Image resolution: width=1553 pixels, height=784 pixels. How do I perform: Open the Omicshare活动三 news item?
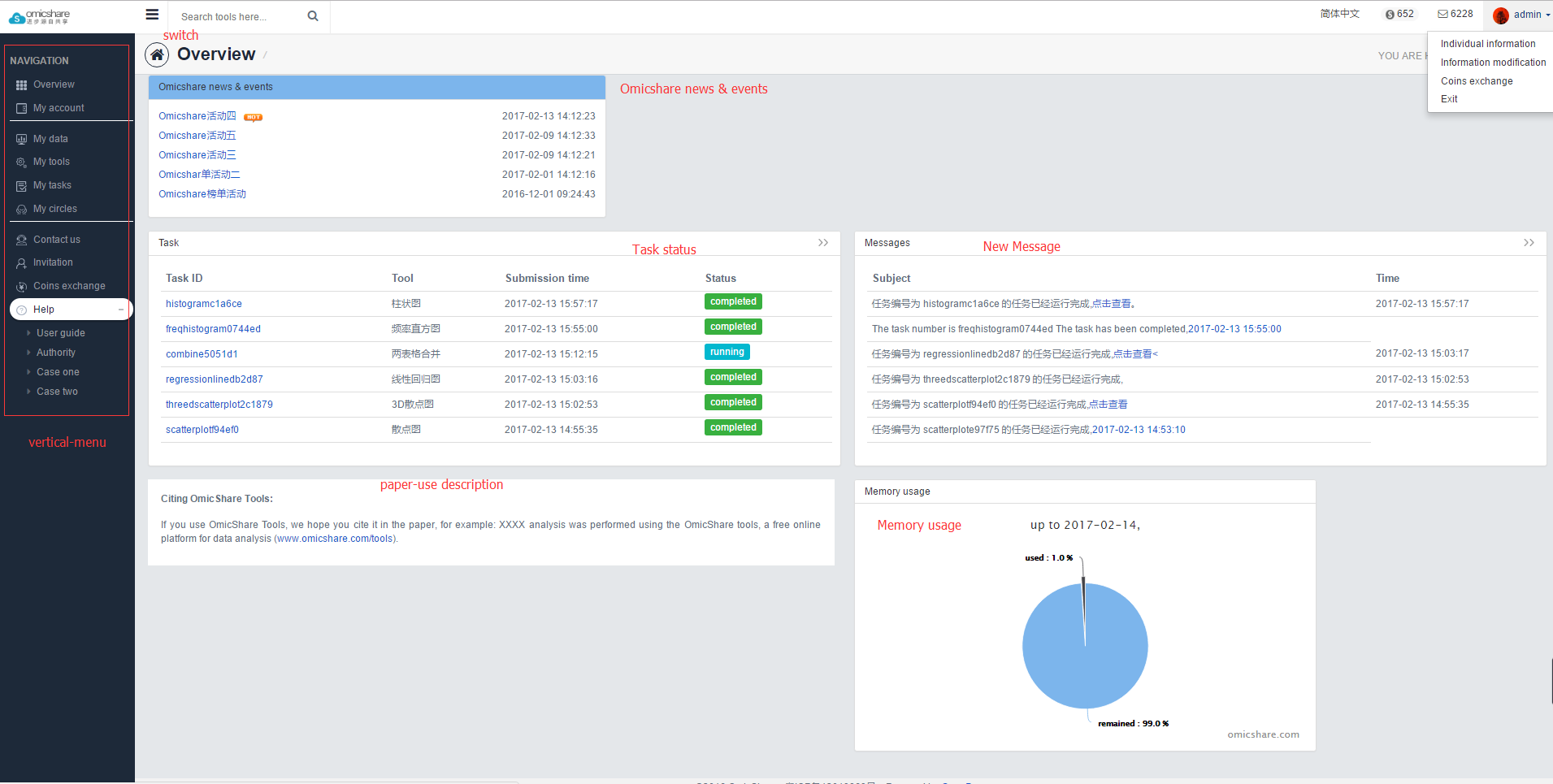(x=197, y=155)
